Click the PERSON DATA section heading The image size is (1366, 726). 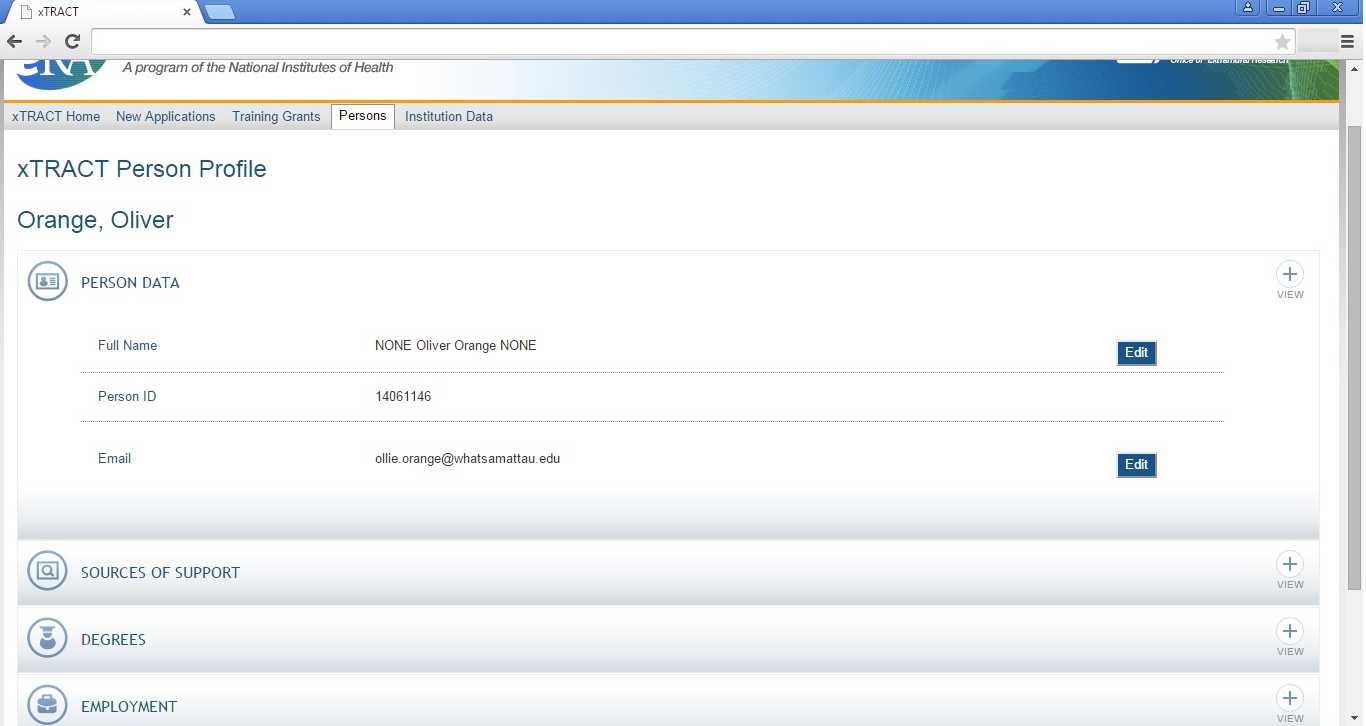pos(130,283)
